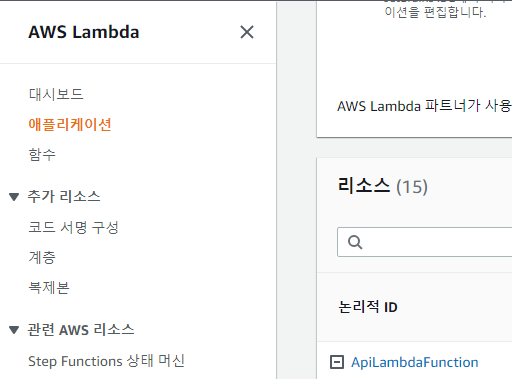The width and height of the screenshot is (512, 379).
Task: Close the AWS Lambda navigation panel
Action: point(247,32)
